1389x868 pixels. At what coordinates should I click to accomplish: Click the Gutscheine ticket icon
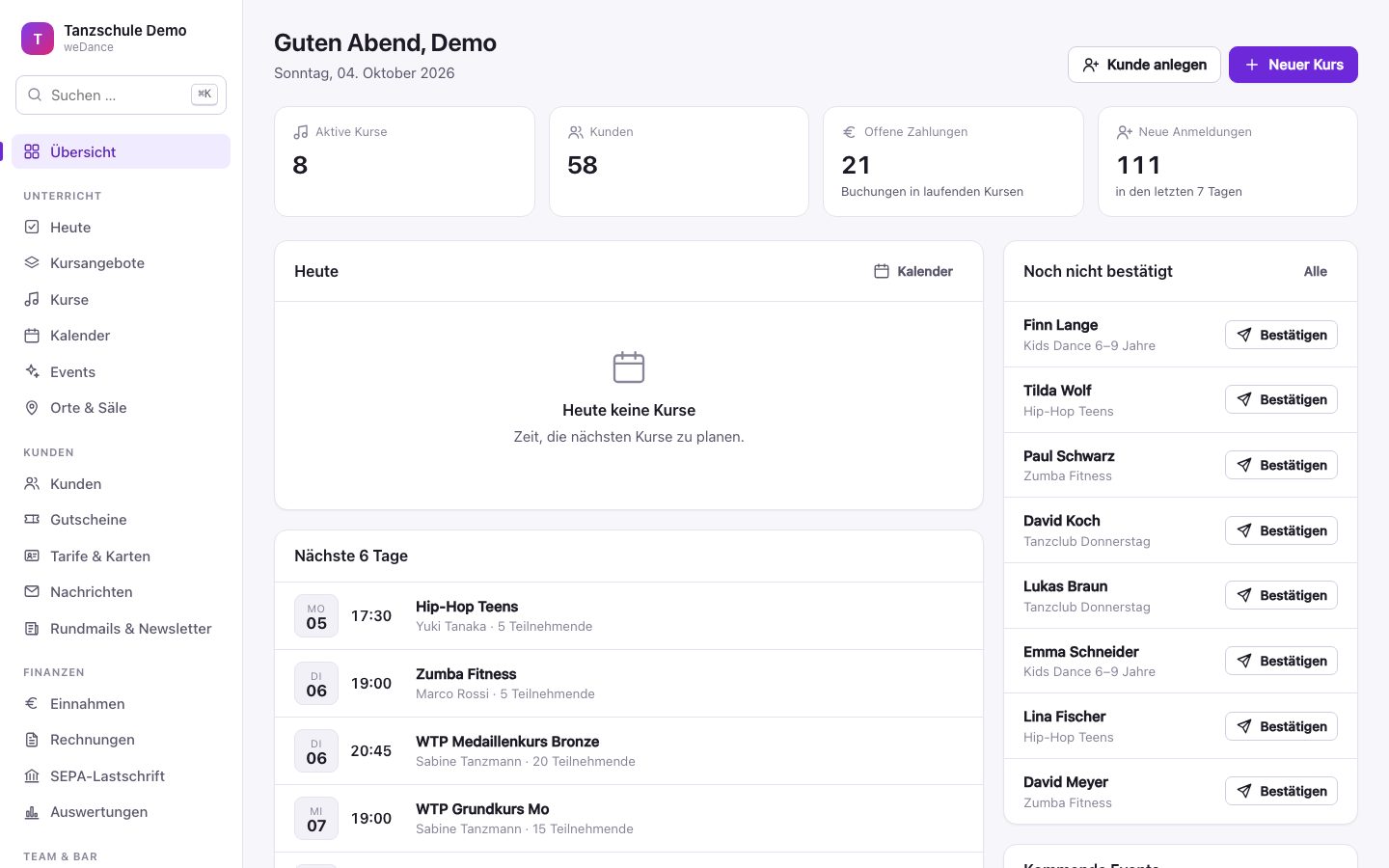pyautogui.click(x=32, y=520)
